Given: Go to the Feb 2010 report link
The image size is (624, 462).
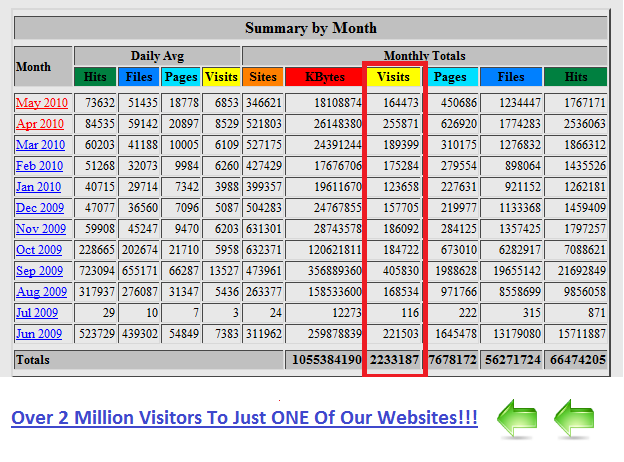Looking at the screenshot, I should [39, 166].
